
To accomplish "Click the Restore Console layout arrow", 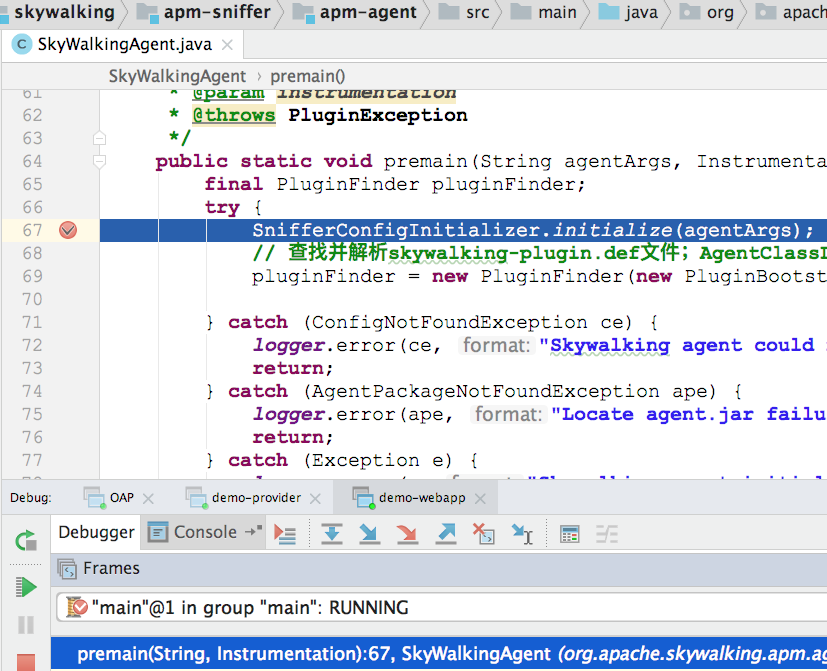I will tap(253, 531).
